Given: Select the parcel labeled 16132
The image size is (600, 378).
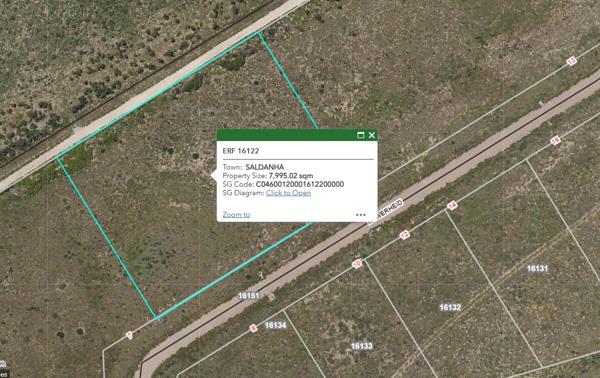Looking at the screenshot, I should tap(450, 307).
